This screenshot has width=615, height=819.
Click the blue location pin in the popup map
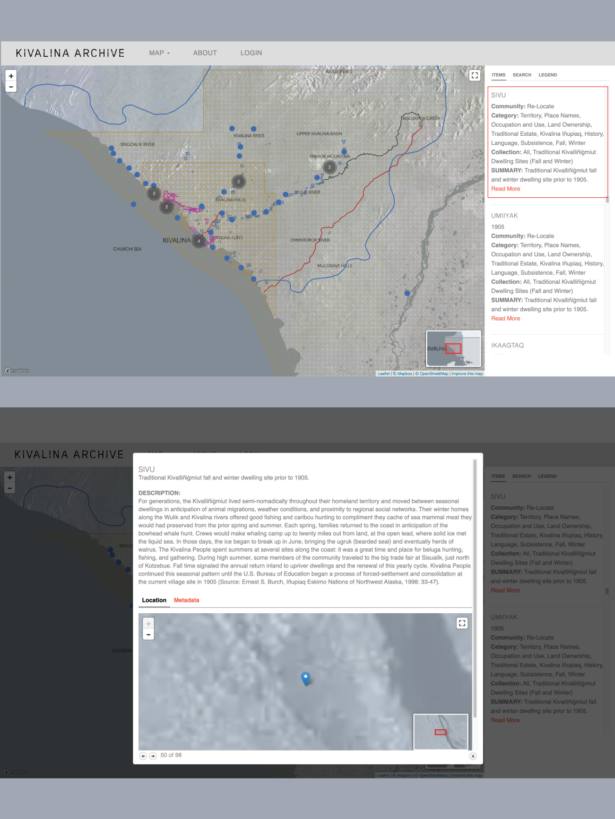pyautogui.click(x=306, y=678)
